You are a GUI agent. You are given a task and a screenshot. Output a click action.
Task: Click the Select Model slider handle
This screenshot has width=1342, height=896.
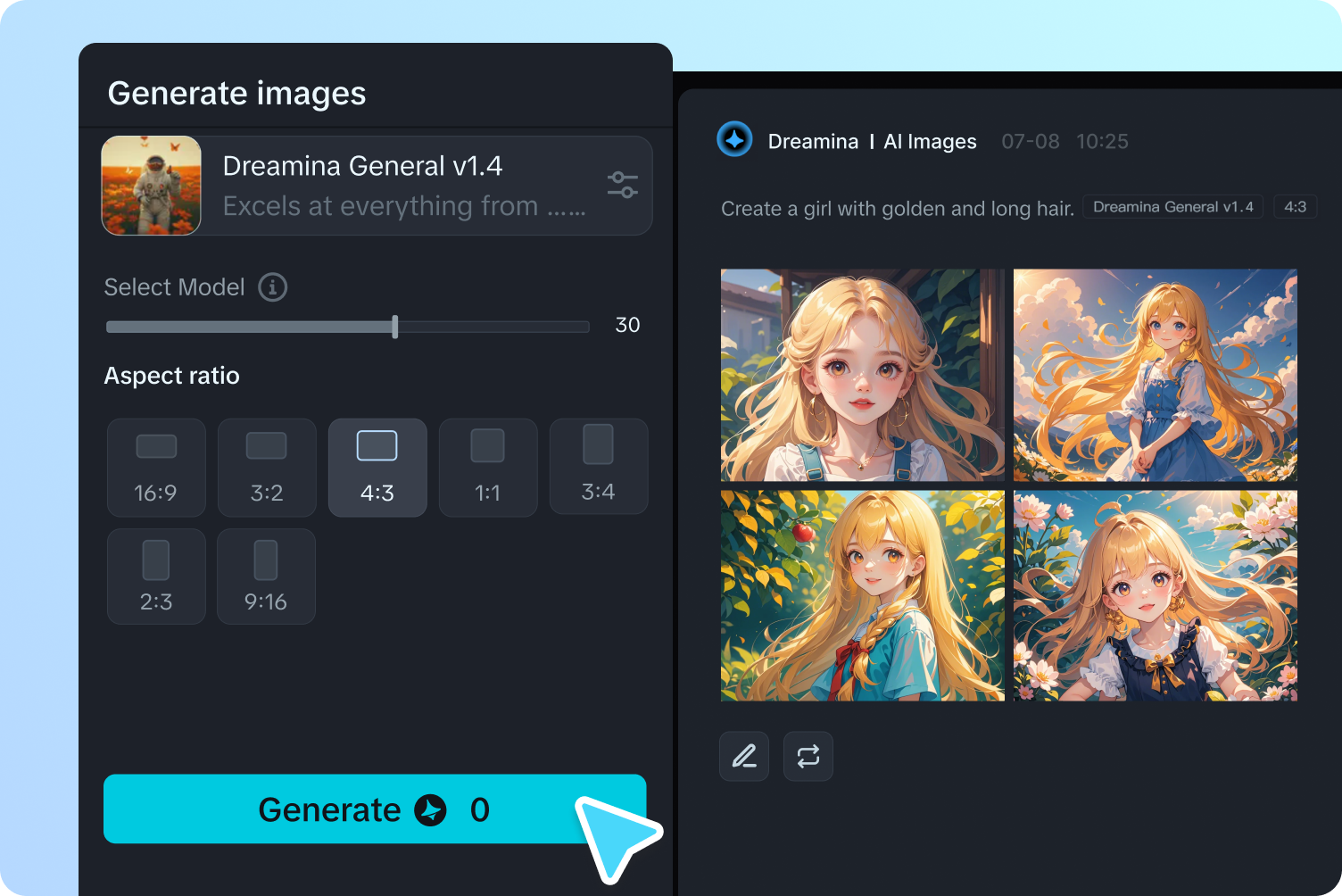click(395, 327)
